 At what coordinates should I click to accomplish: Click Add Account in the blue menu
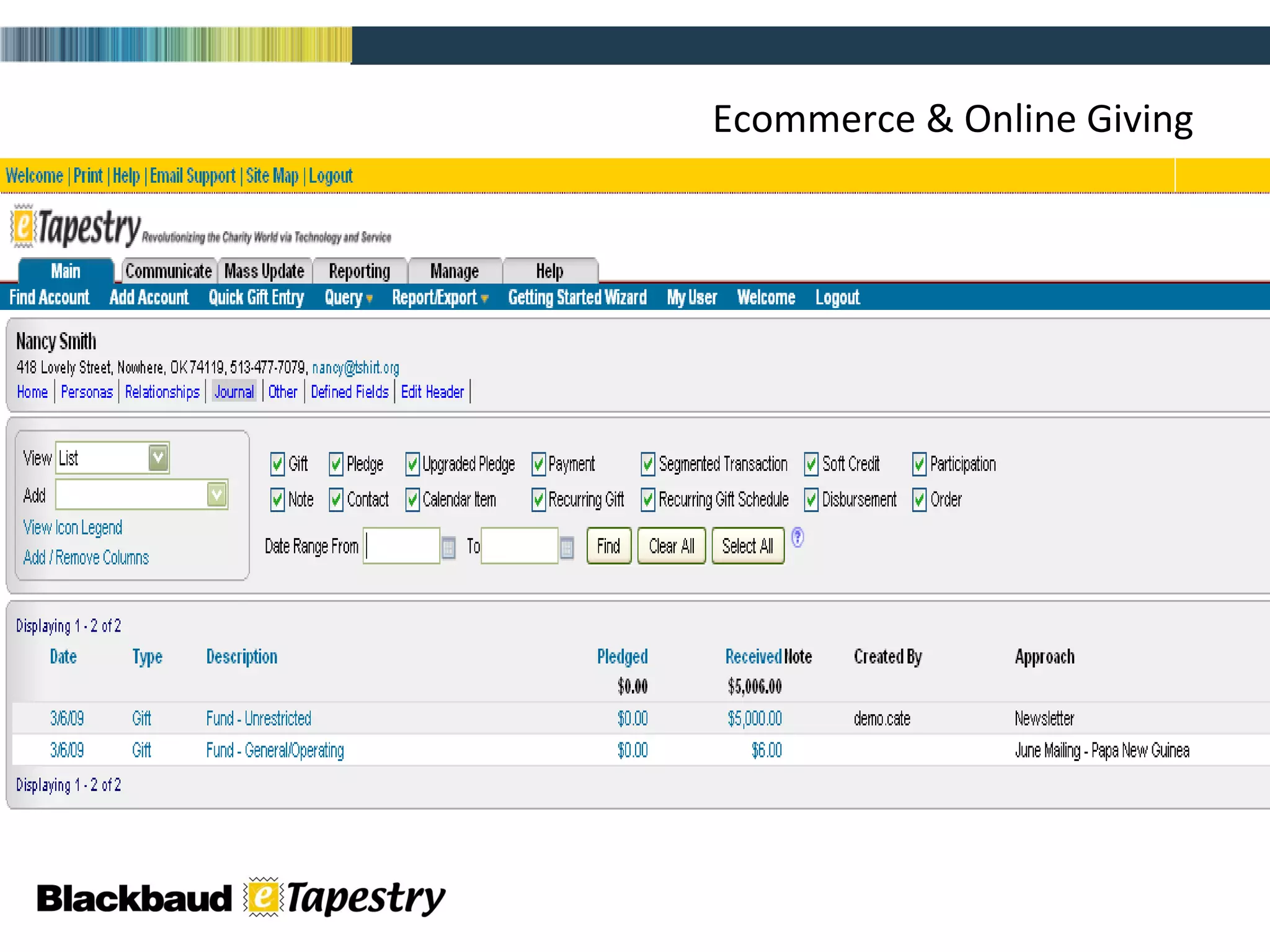pyautogui.click(x=149, y=297)
